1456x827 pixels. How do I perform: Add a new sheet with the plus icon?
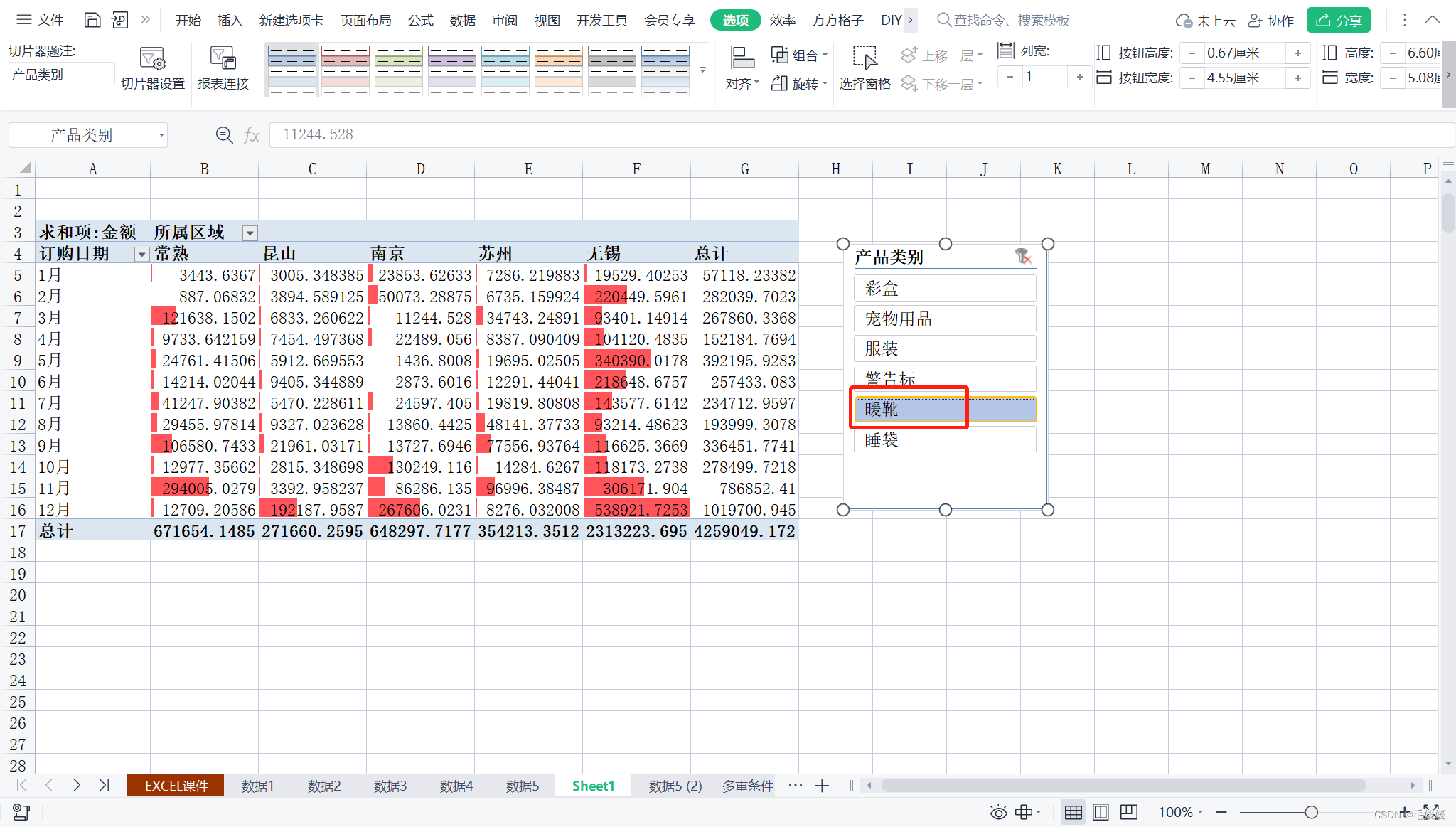822,786
